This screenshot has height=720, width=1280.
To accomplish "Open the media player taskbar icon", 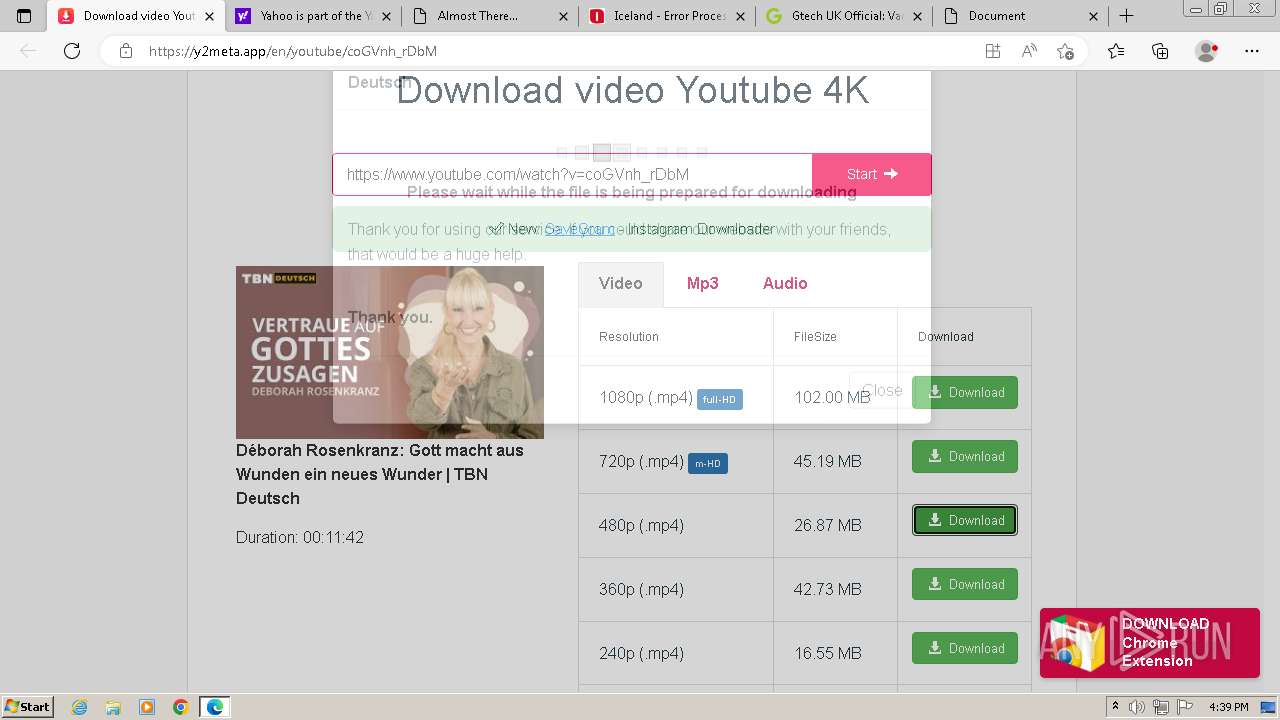I will tap(147, 707).
